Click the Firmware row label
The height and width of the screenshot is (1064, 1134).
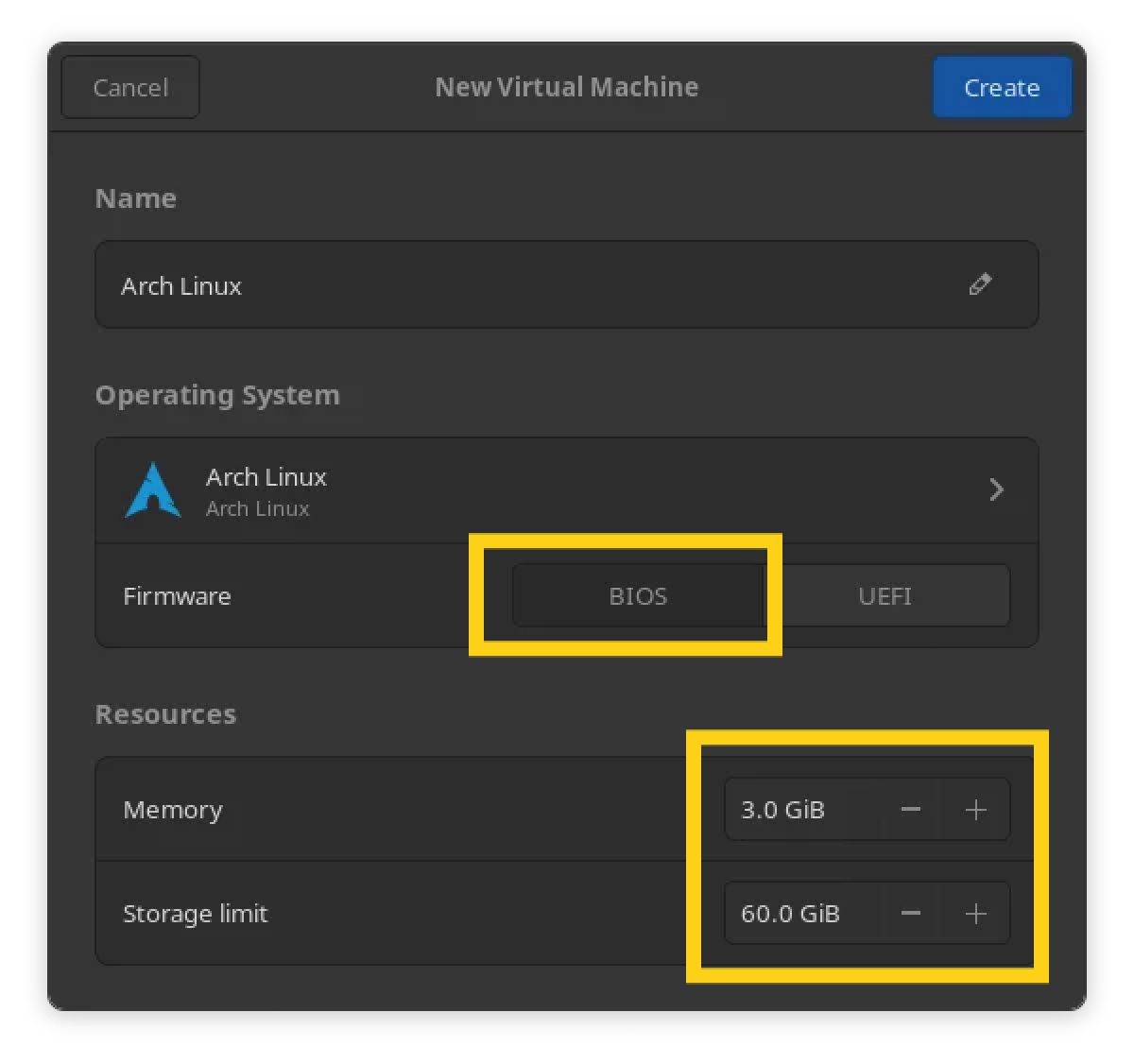(x=177, y=596)
